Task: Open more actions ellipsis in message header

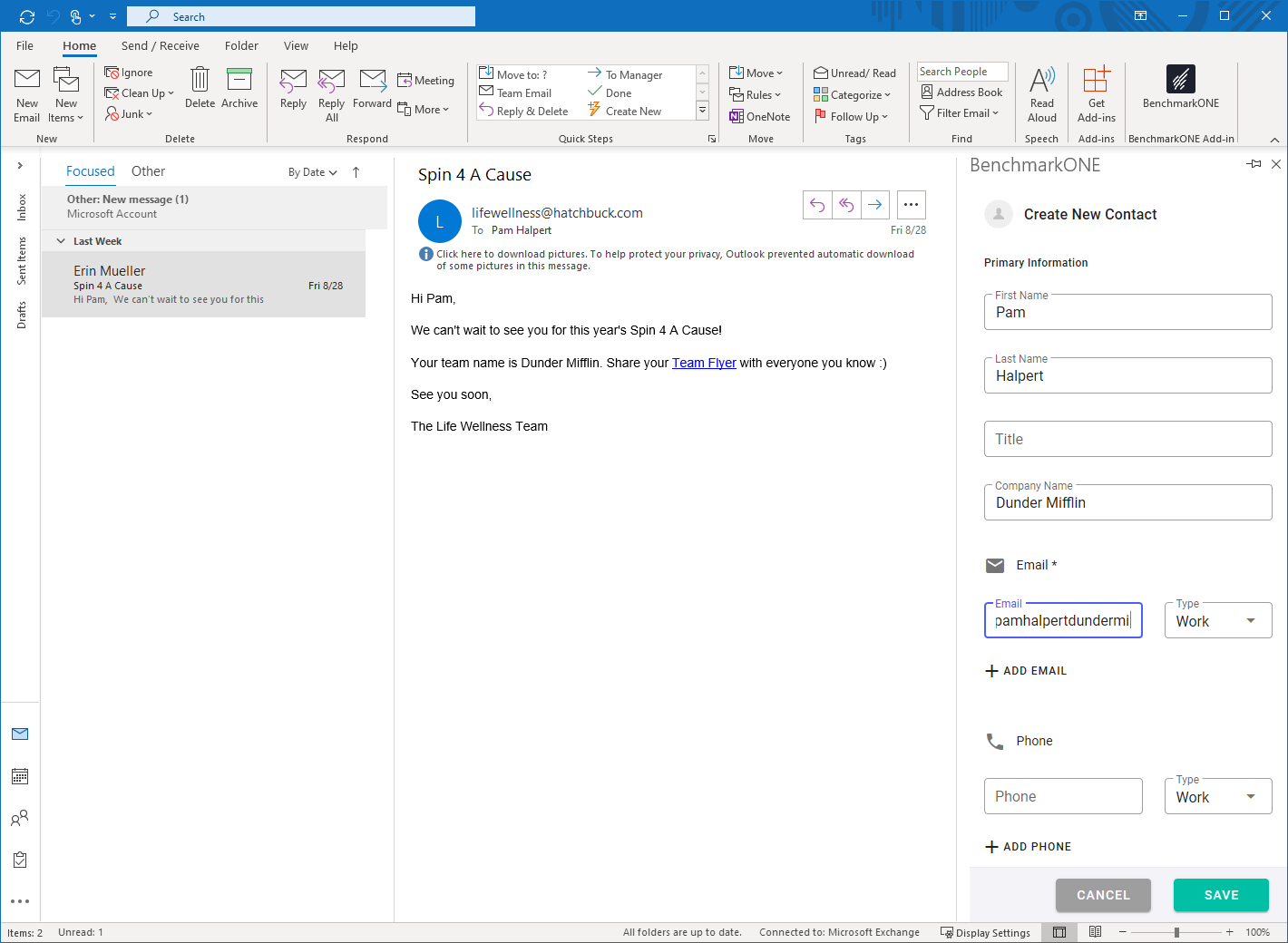Action: pyautogui.click(x=912, y=205)
